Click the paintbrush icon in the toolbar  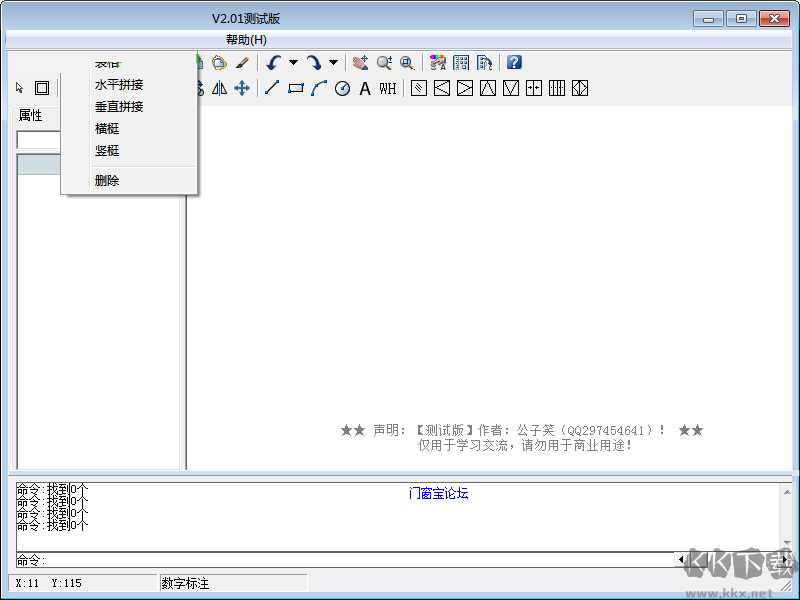[242, 63]
